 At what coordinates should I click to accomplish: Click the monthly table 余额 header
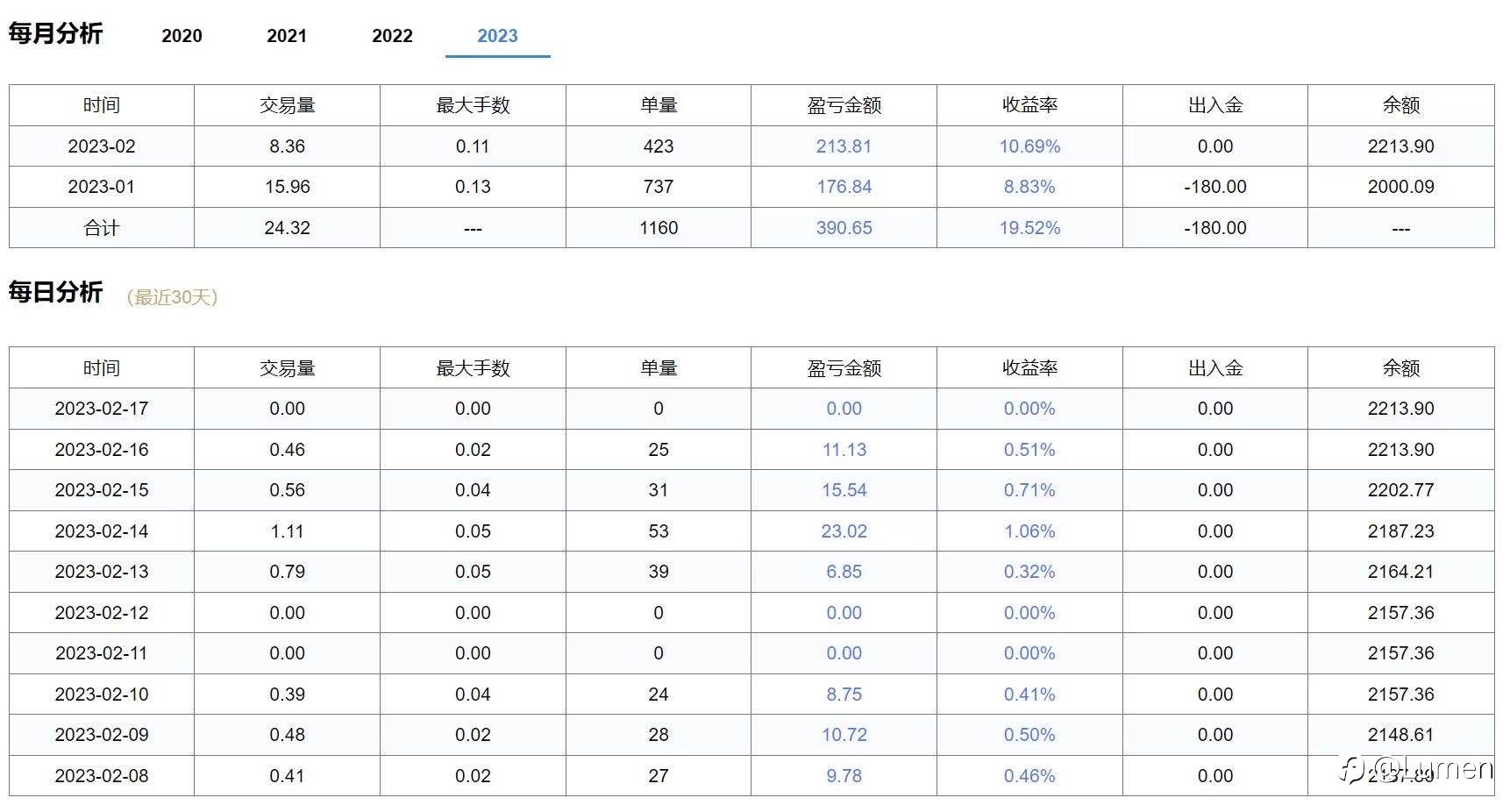tap(1400, 105)
